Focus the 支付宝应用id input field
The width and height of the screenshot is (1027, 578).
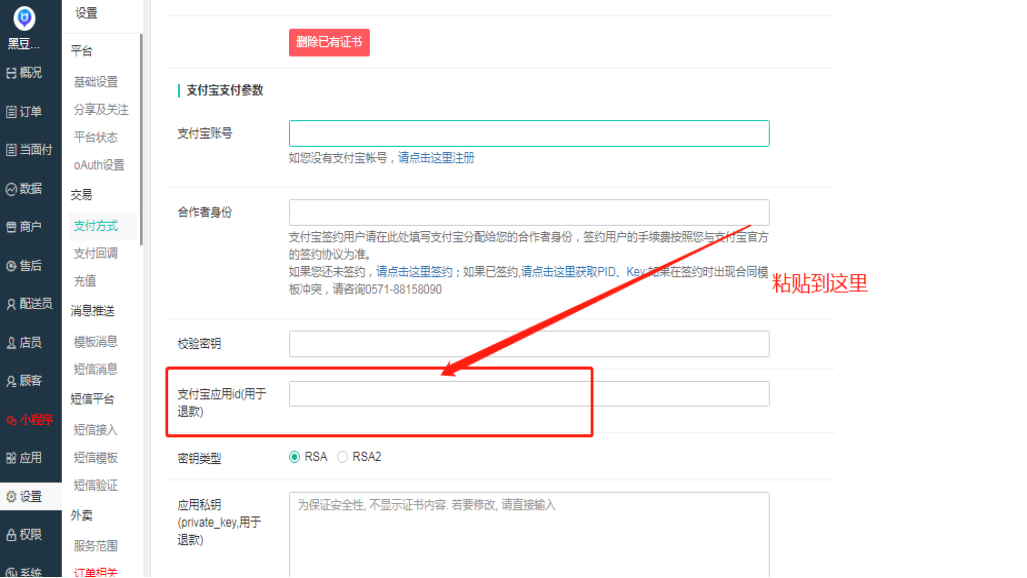click(529, 394)
